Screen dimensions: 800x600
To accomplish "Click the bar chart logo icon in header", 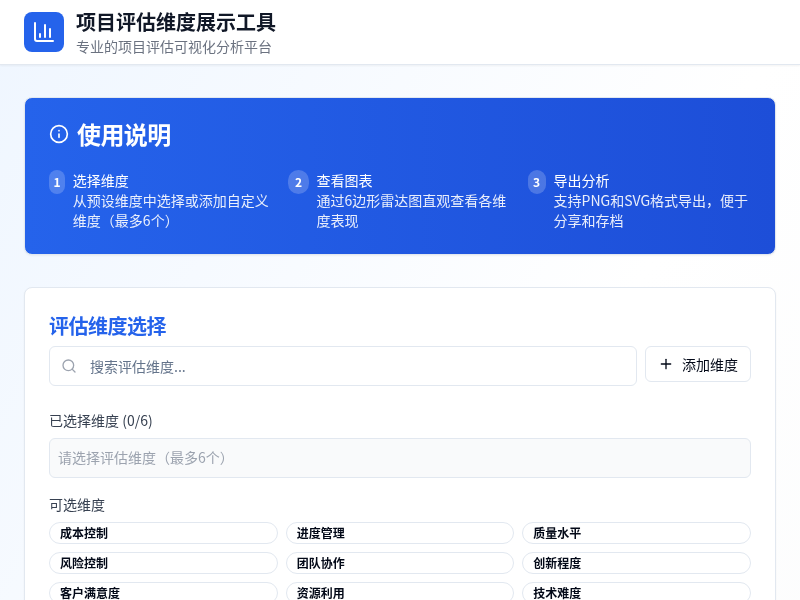I will click(44, 31).
